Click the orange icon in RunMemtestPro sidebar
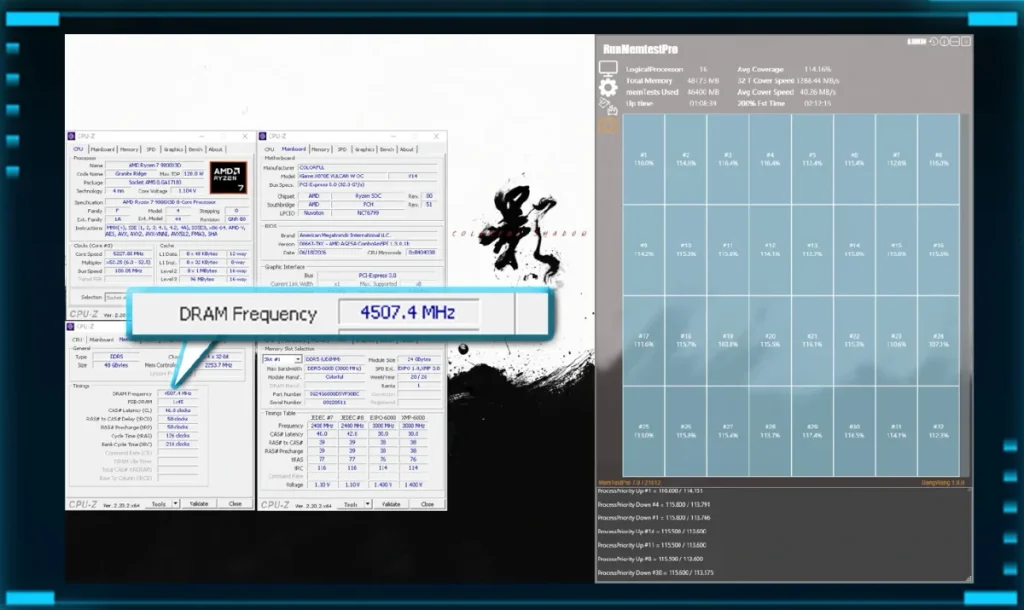This screenshot has height=610, width=1024. pyautogui.click(x=608, y=125)
